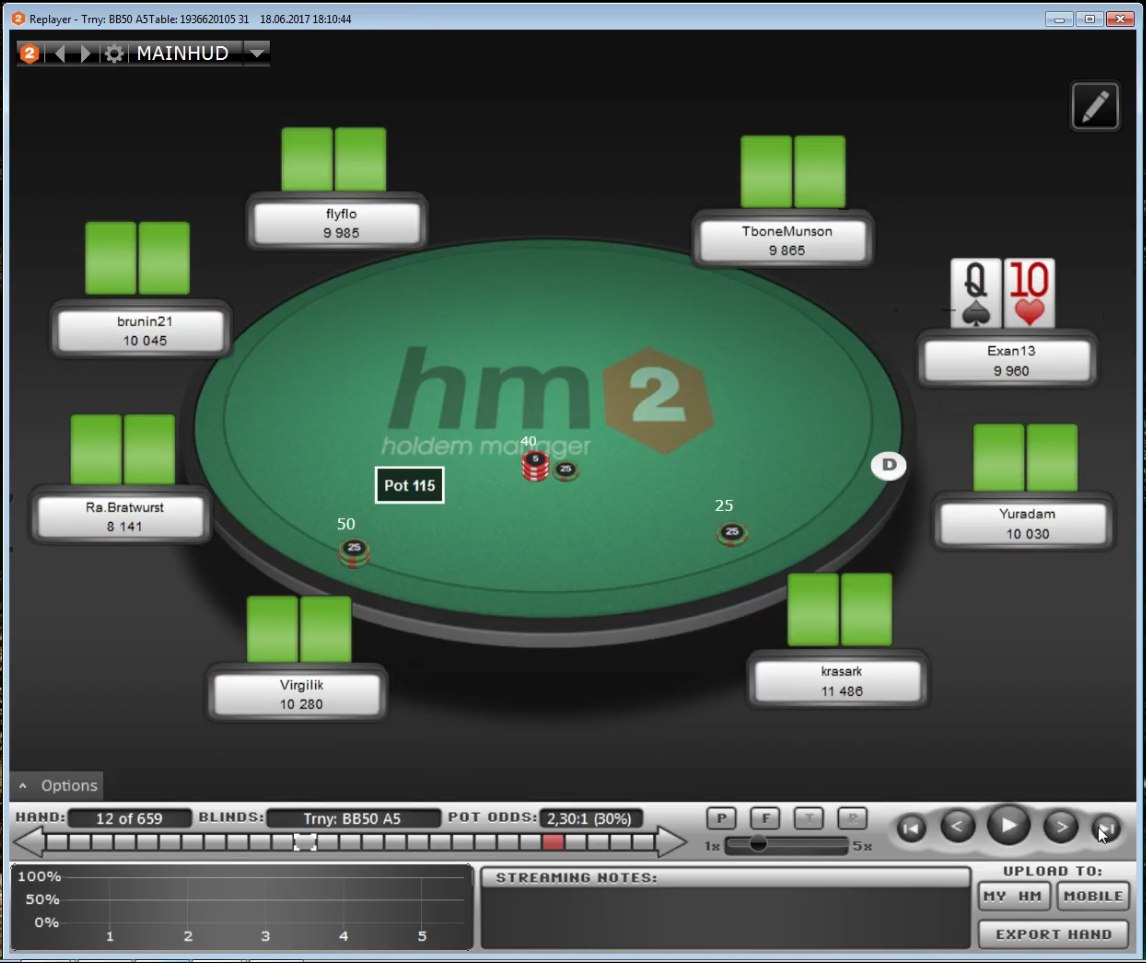
Task: Adjust the replay speed slider
Action: [x=758, y=844]
